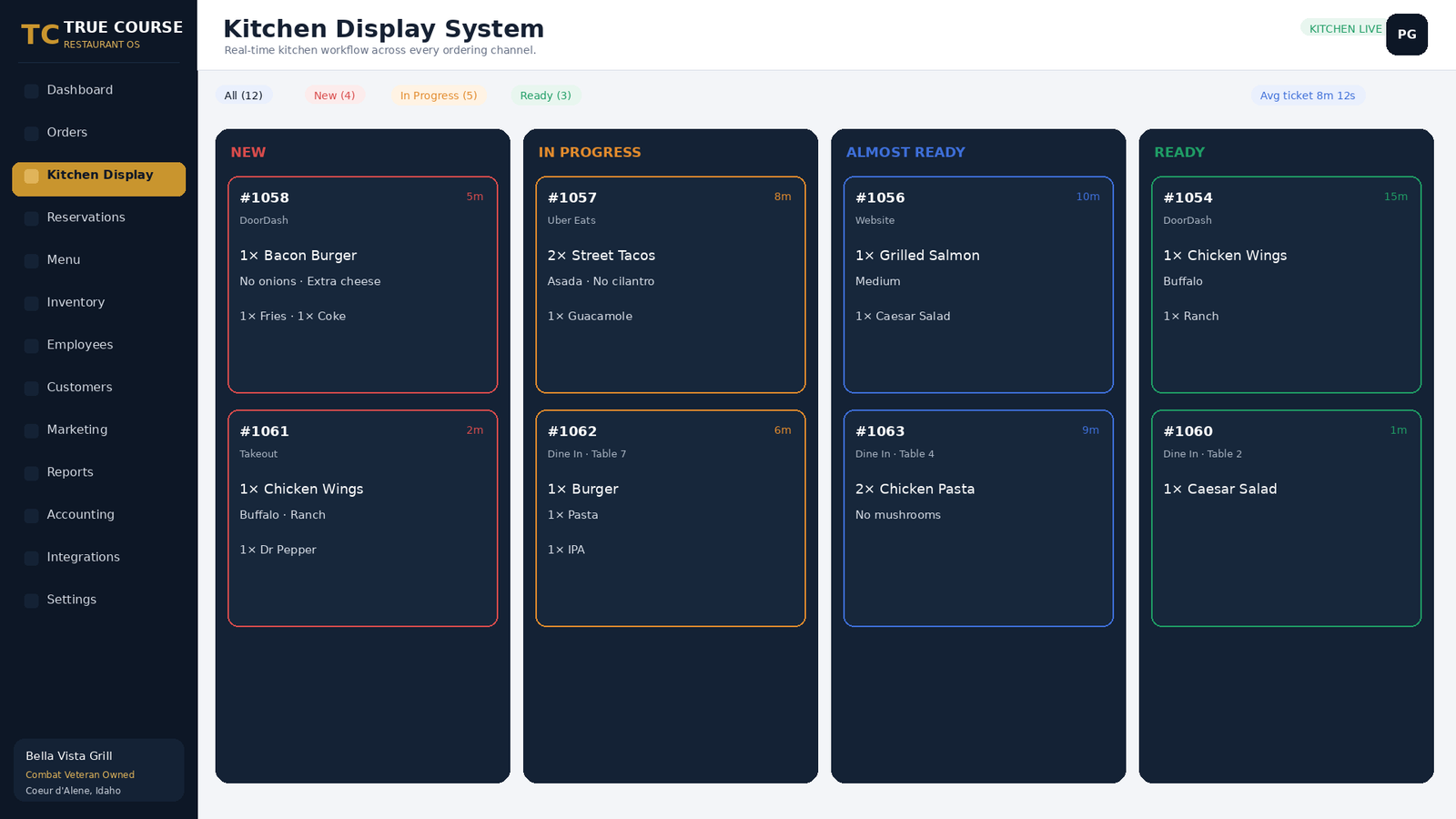The height and width of the screenshot is (819, 1456).
Task: Click the Kitchen Live status badge
Action: click(x=1344, y=29)
